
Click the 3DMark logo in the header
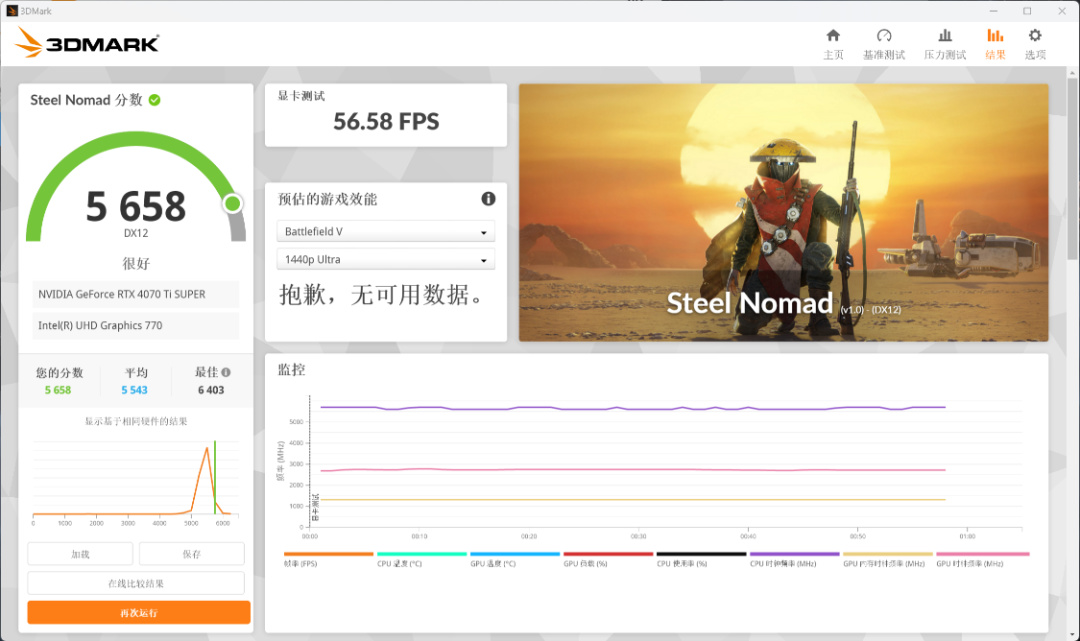pyautogui.click(x=87, y=43)
